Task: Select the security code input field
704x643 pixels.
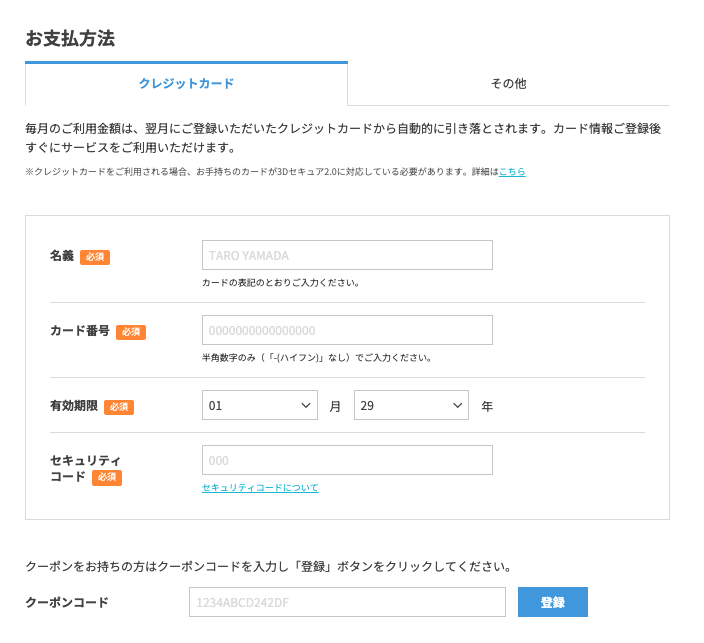Action: 347,460
